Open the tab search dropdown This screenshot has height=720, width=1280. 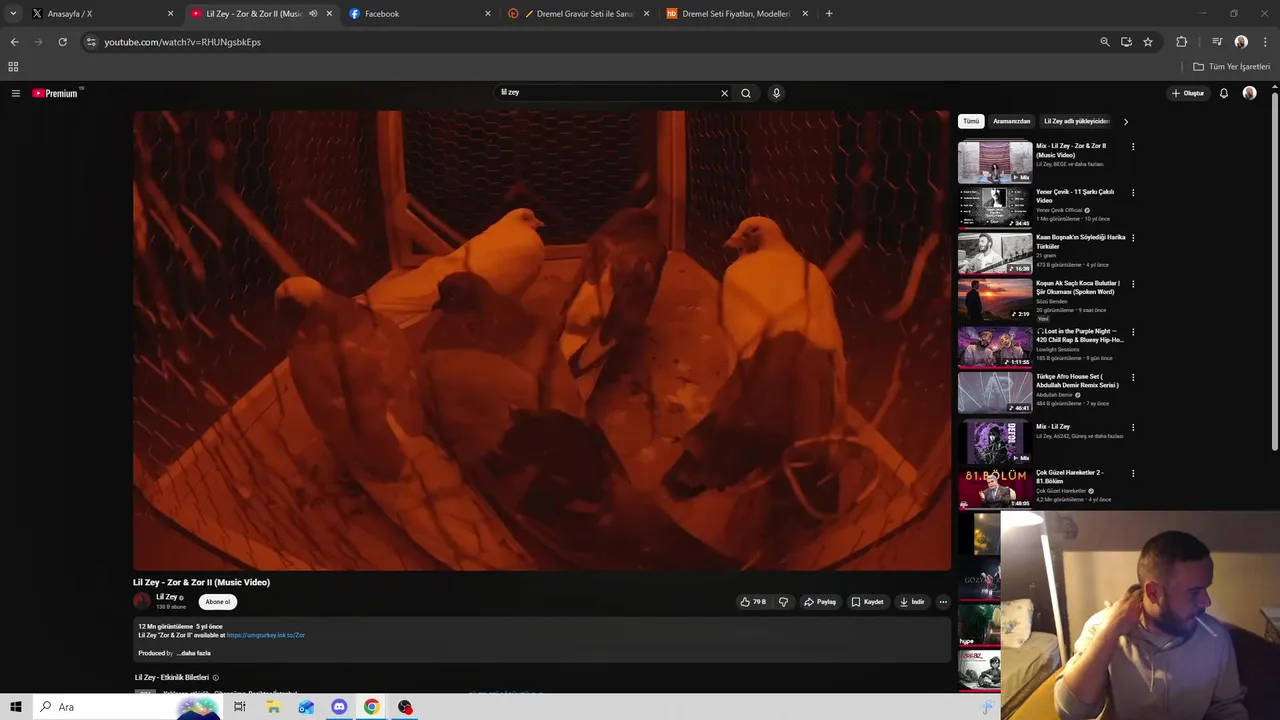[12, 14]
